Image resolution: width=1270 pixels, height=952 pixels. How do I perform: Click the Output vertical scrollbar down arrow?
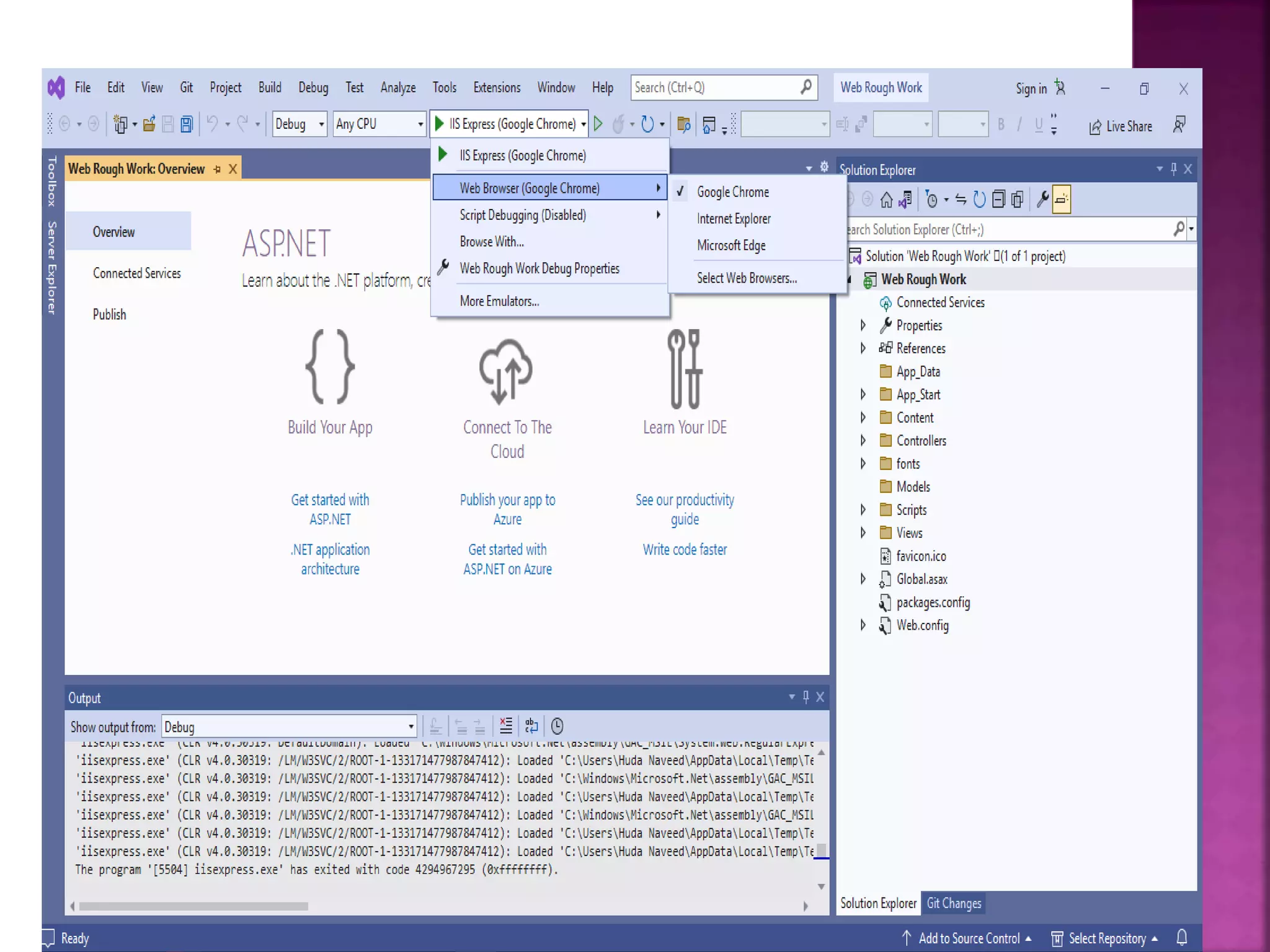coord(821,886)
